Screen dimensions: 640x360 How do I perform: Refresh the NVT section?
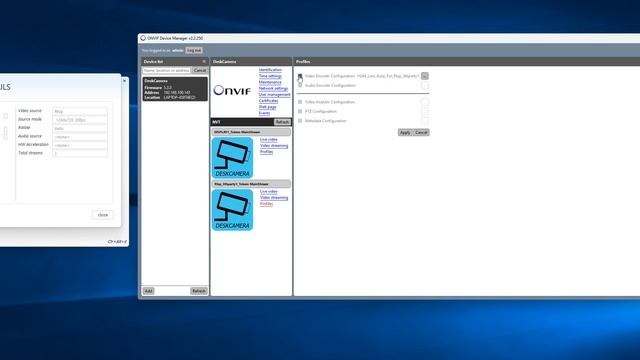282,122
